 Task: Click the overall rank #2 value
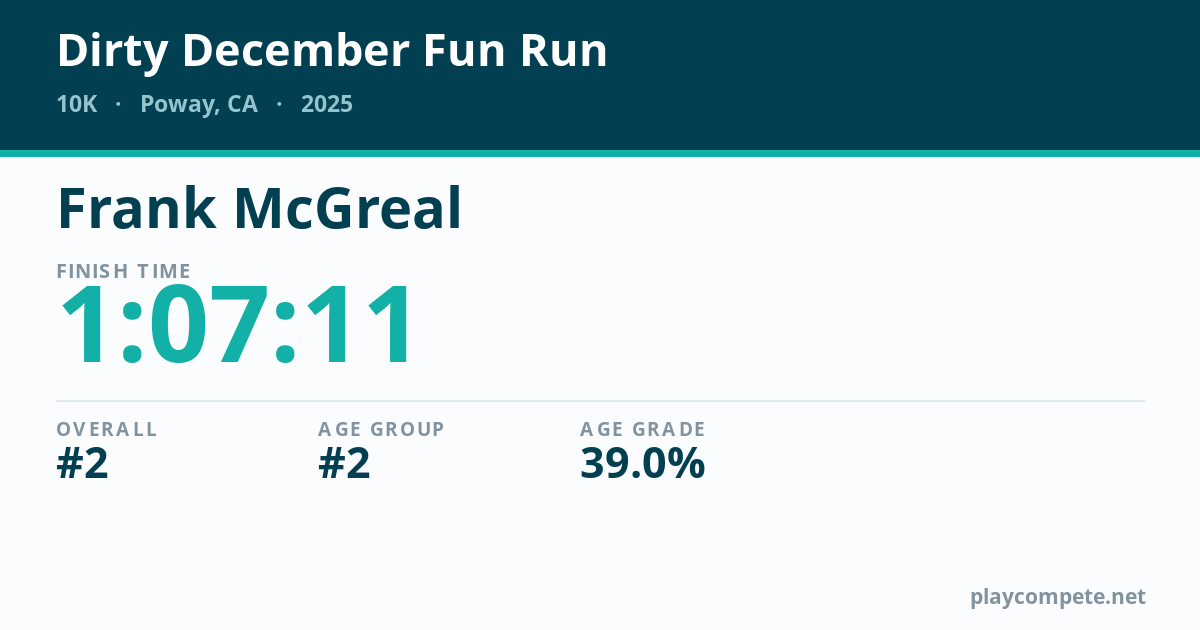(82, 464)
